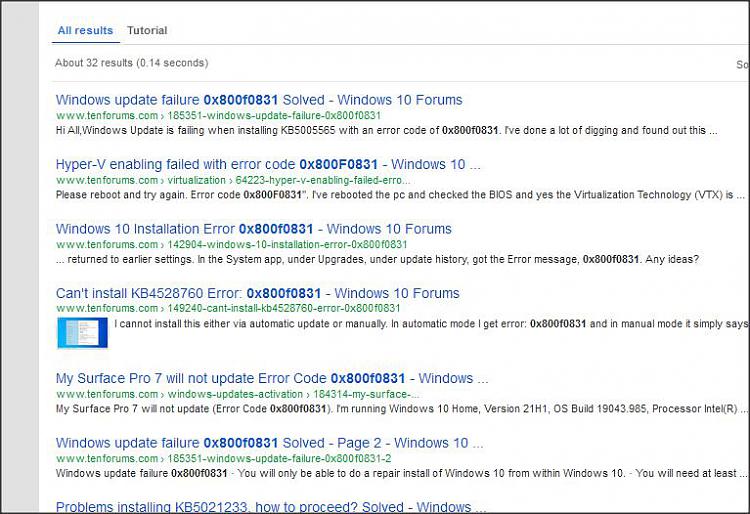Open 'Hyper-V enabling failed with error code' result
The width and height of the screenshot is (750, 514).
click(x=267, y=164)
